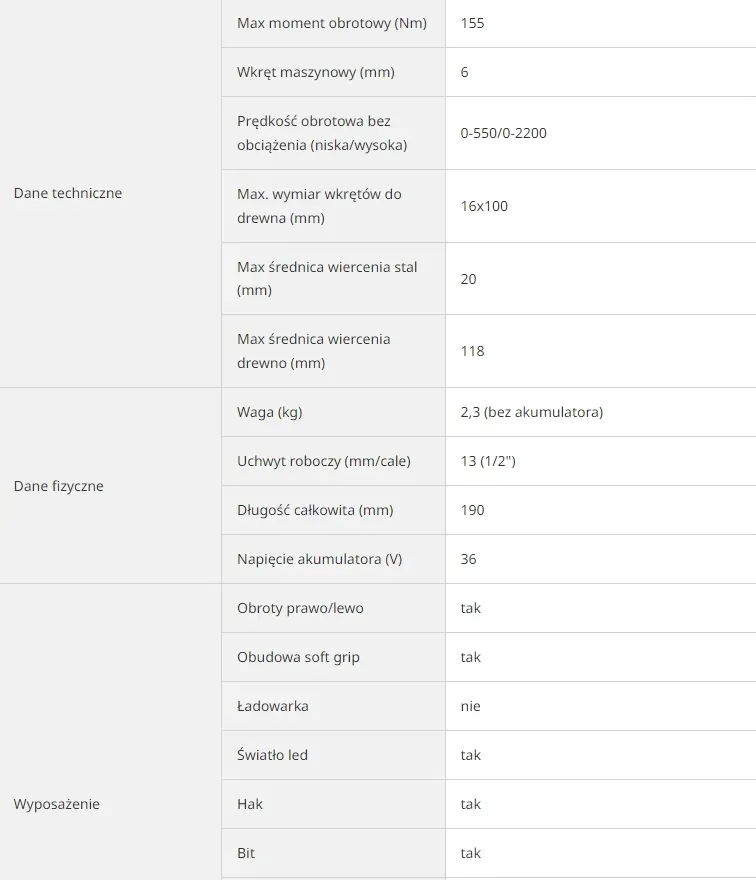Click Max średnica wiercenia stal label

[327, 278]
